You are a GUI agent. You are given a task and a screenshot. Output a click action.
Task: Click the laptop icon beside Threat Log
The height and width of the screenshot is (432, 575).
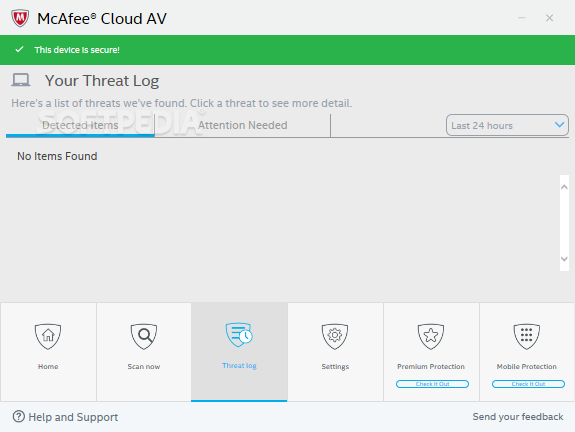21,80
